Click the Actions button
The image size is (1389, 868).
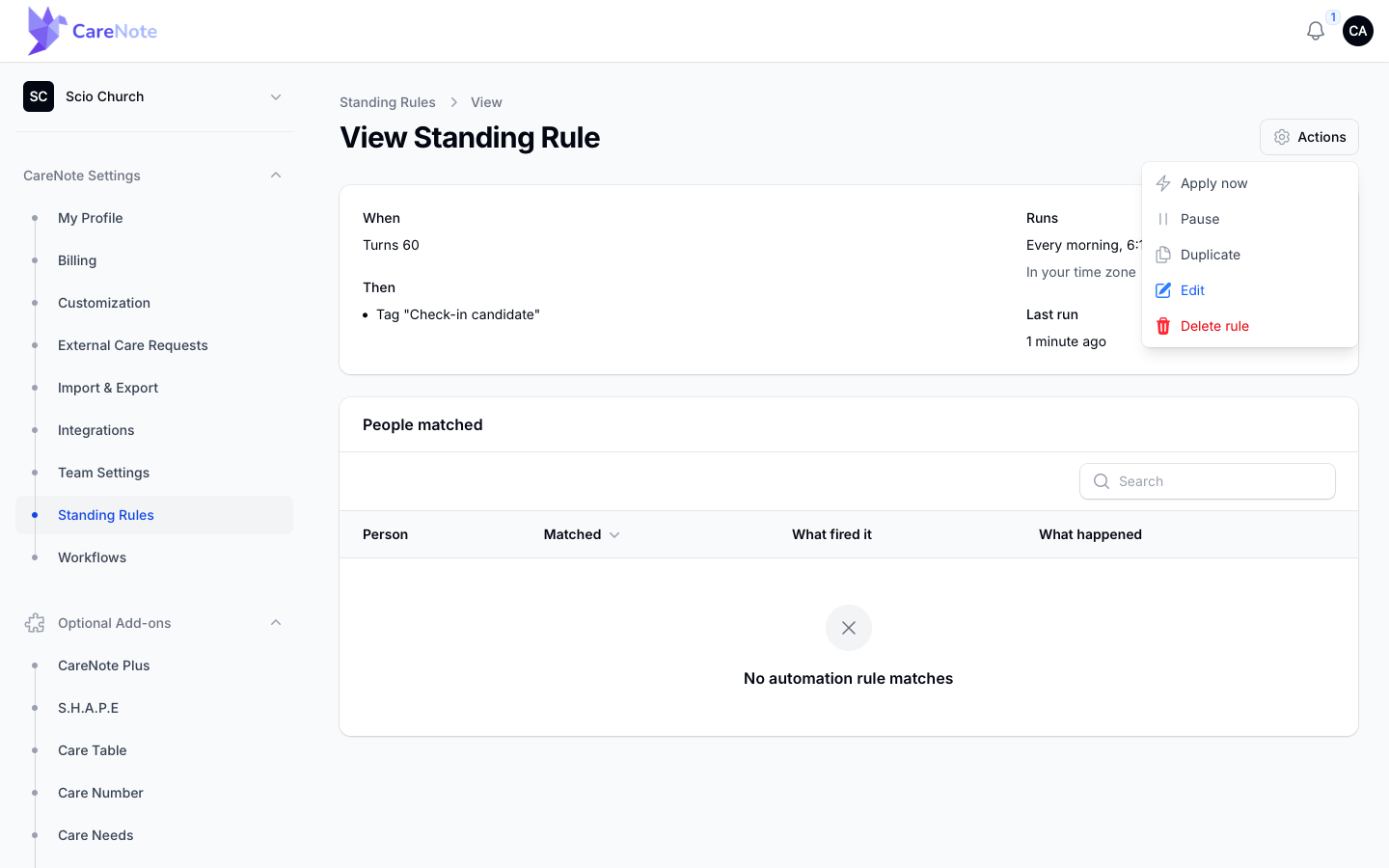[1309, 137]
